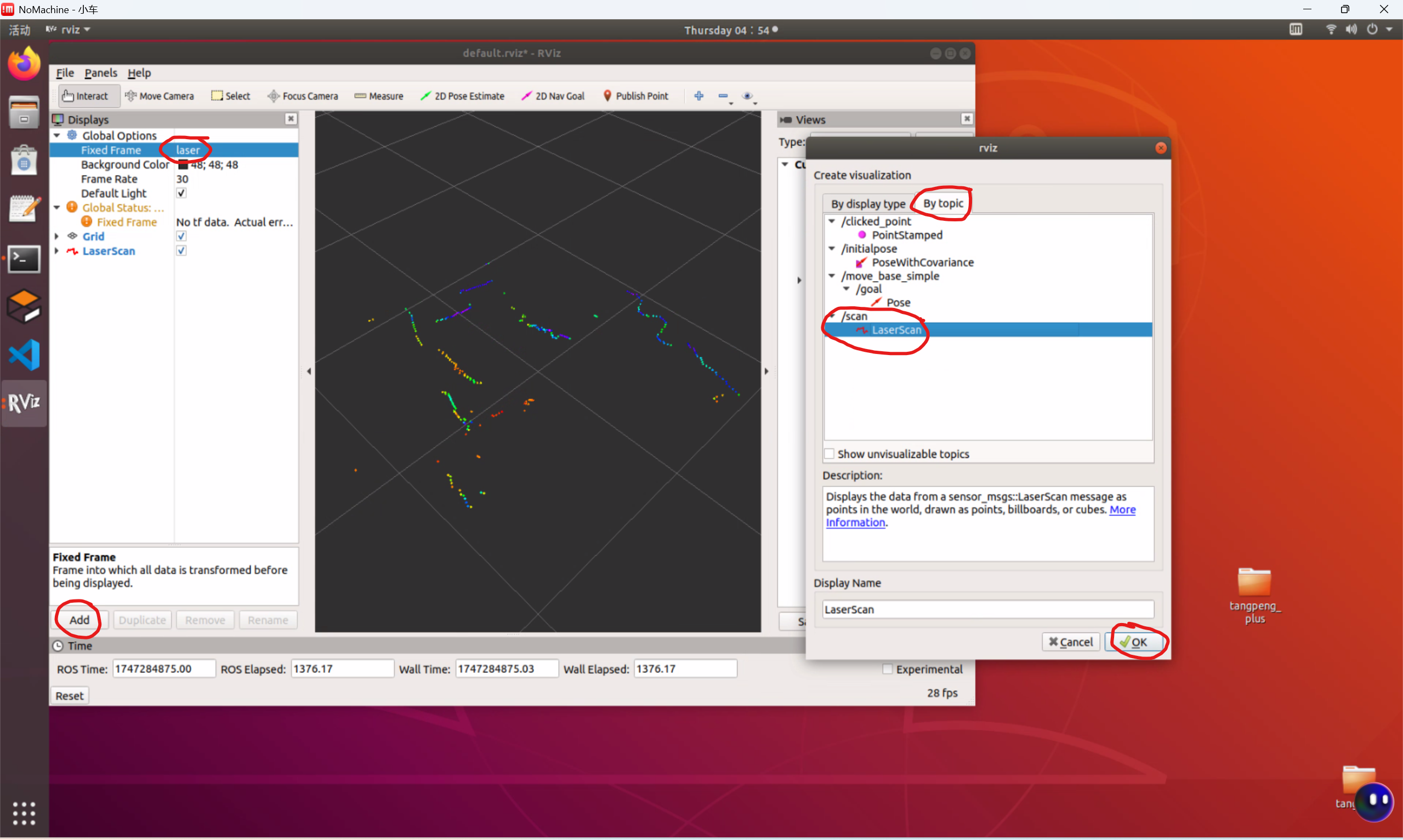Select the 2D Pose Estimate tool
The height and width of the screenshot is (840, 1403).
pos(462,96)
